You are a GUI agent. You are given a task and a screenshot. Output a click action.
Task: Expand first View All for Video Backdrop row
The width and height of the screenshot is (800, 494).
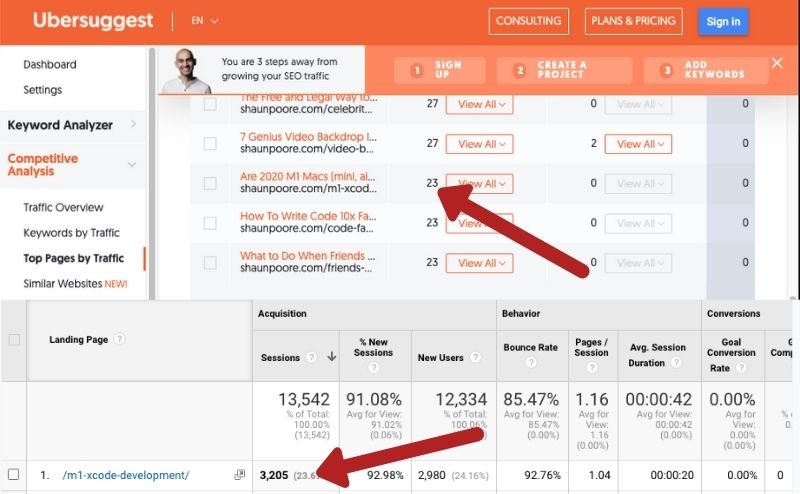pos(480,144)
